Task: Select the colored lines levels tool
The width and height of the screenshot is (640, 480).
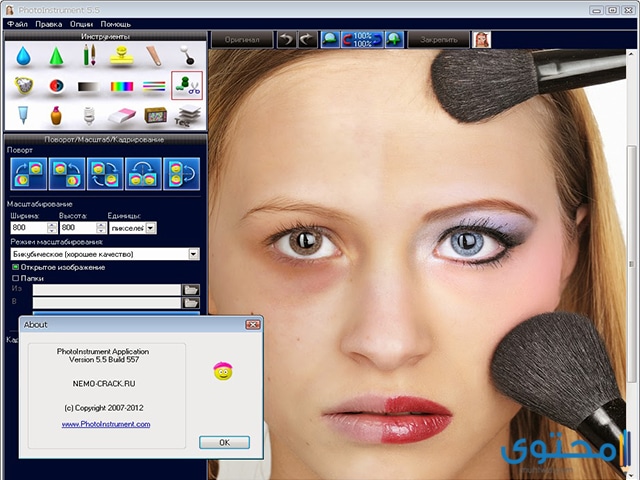Action: 154,86
